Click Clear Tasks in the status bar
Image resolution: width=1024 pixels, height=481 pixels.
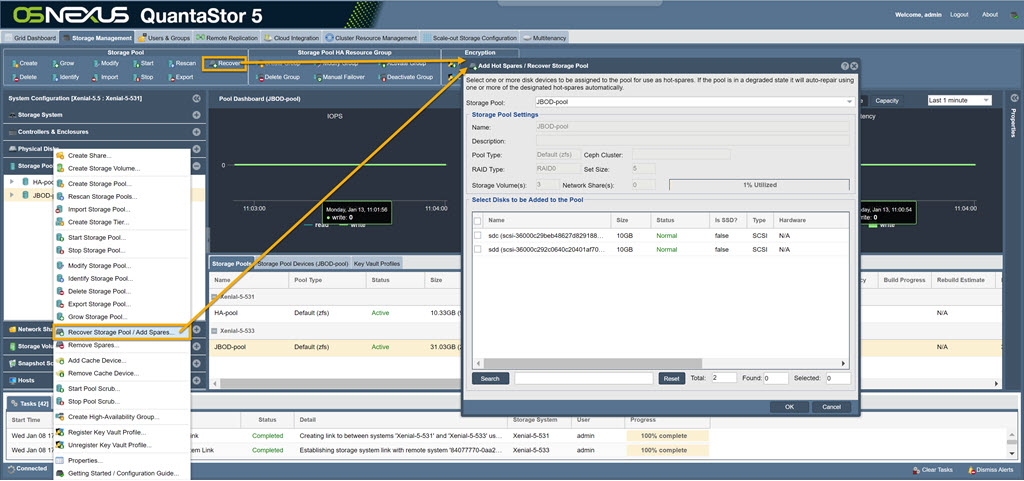tap(932, 470)
